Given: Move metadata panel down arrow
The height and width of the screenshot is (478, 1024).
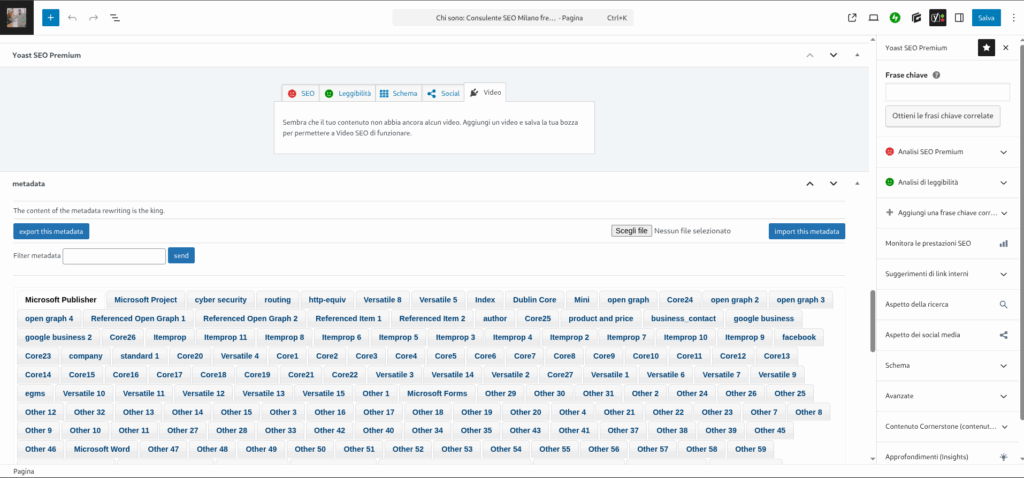Looking at the screenshot, I should point(833,184).
